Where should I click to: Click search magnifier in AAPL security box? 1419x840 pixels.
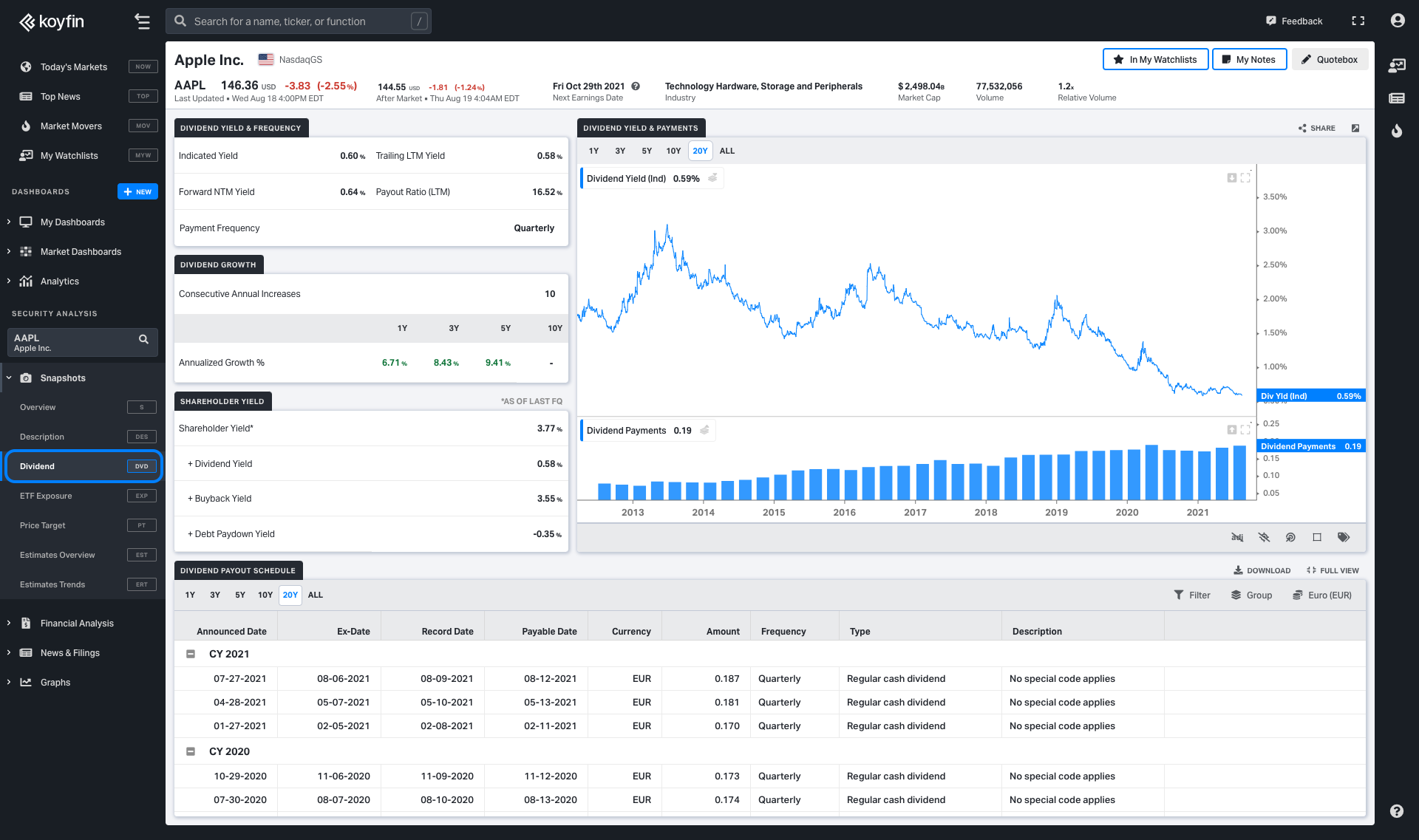pos(143,339)
